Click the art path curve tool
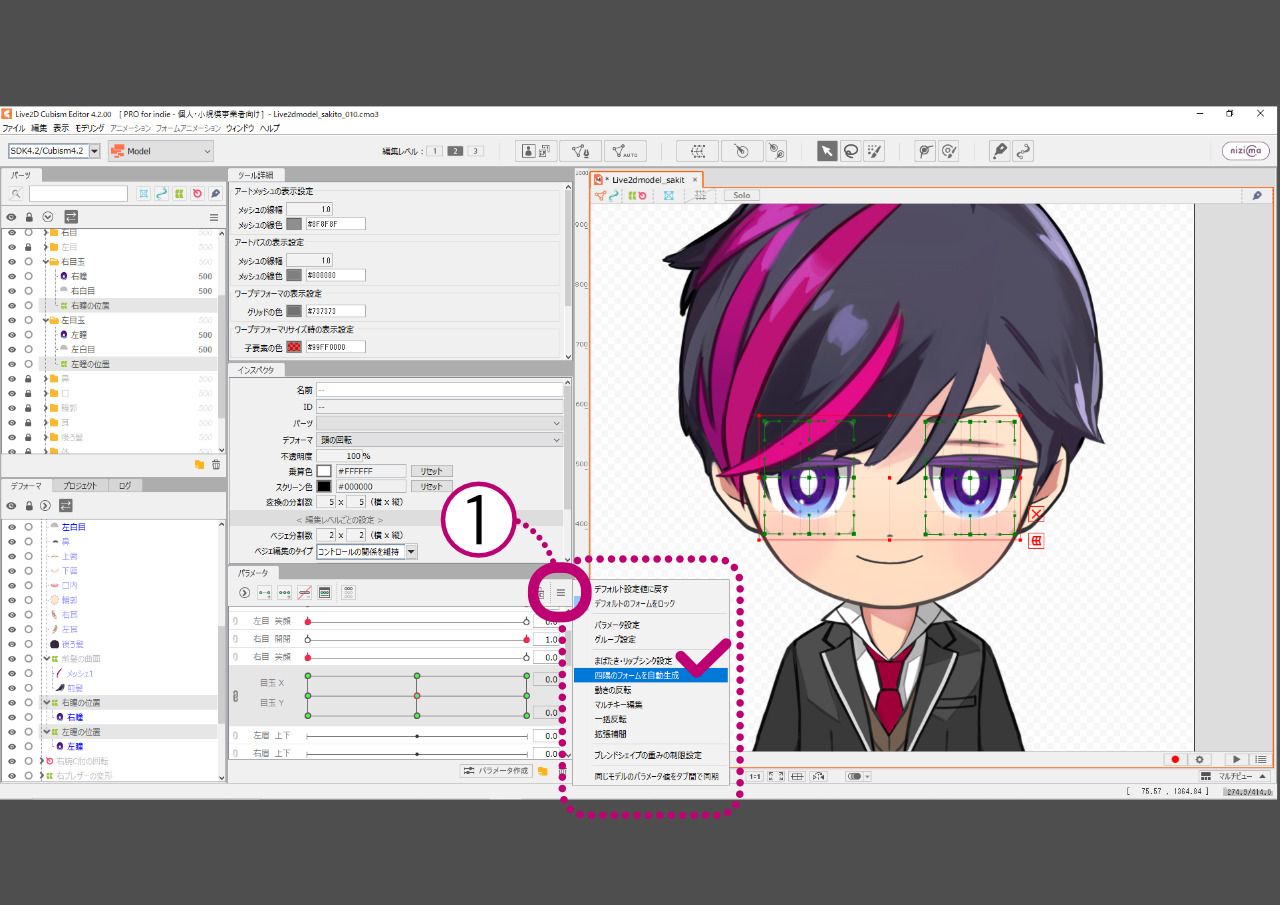This screenshot has height=905, width=1280. pyautogui.click(x=1022, y=151)
